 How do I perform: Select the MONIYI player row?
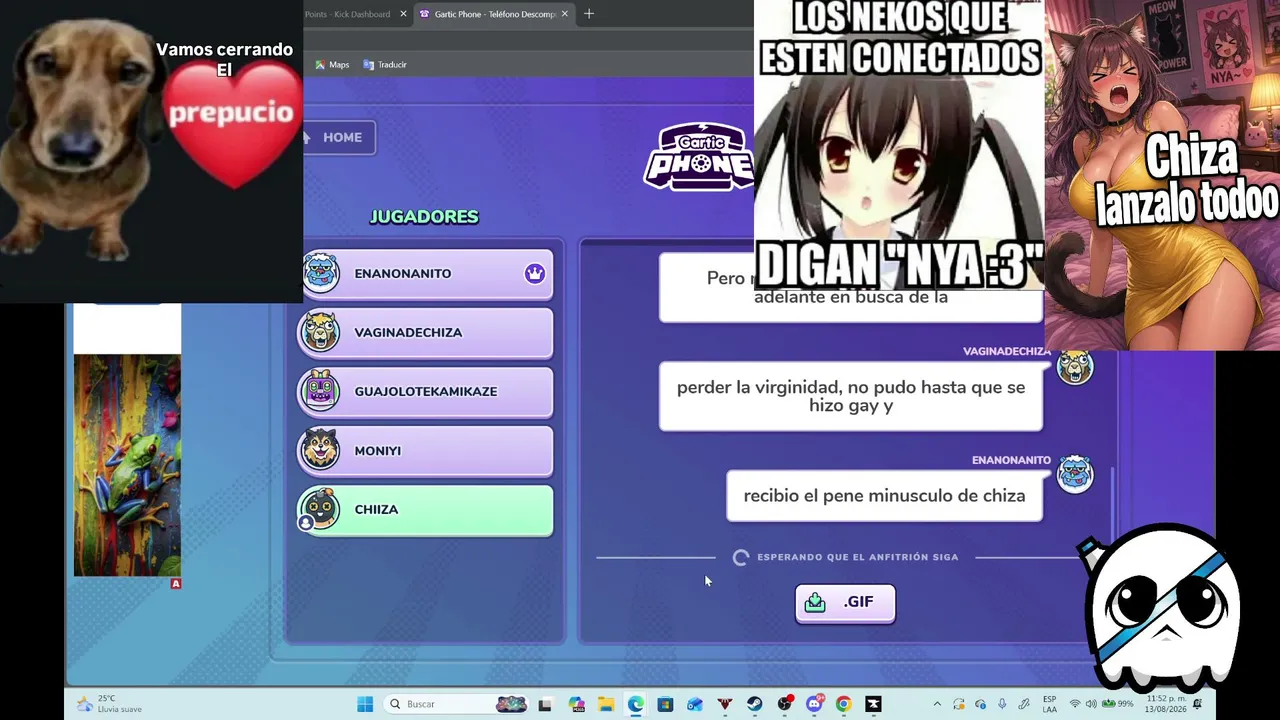tap(426, 450)
